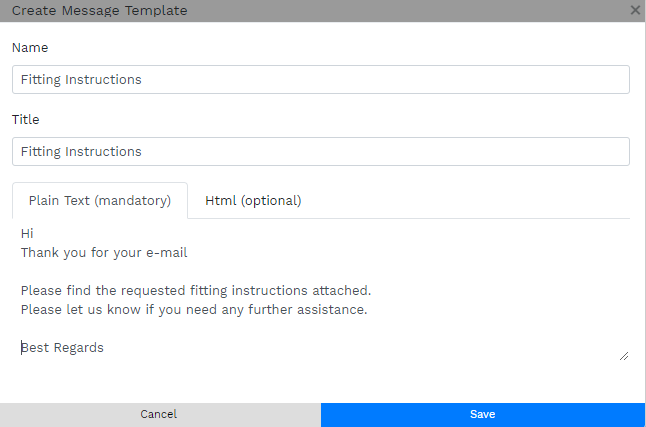646x427 pixels.
Task: Click the word "attached" in the message
Action: [340, 290]
